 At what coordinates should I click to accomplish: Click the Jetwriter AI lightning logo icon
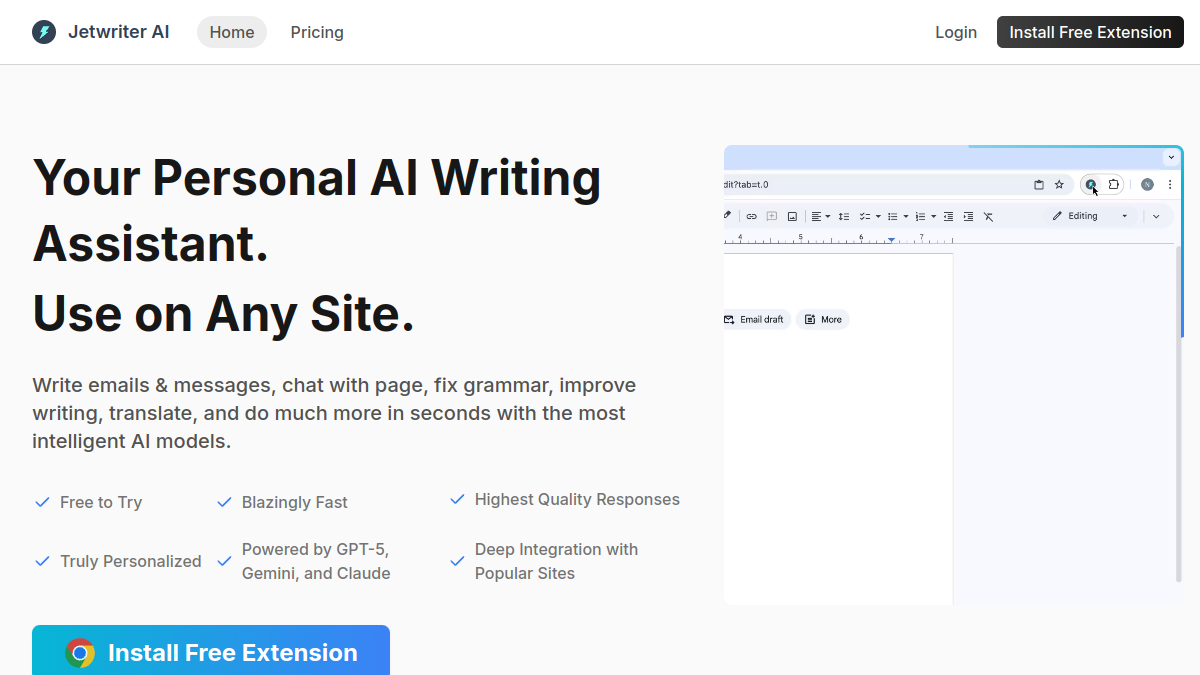[44, 32]
